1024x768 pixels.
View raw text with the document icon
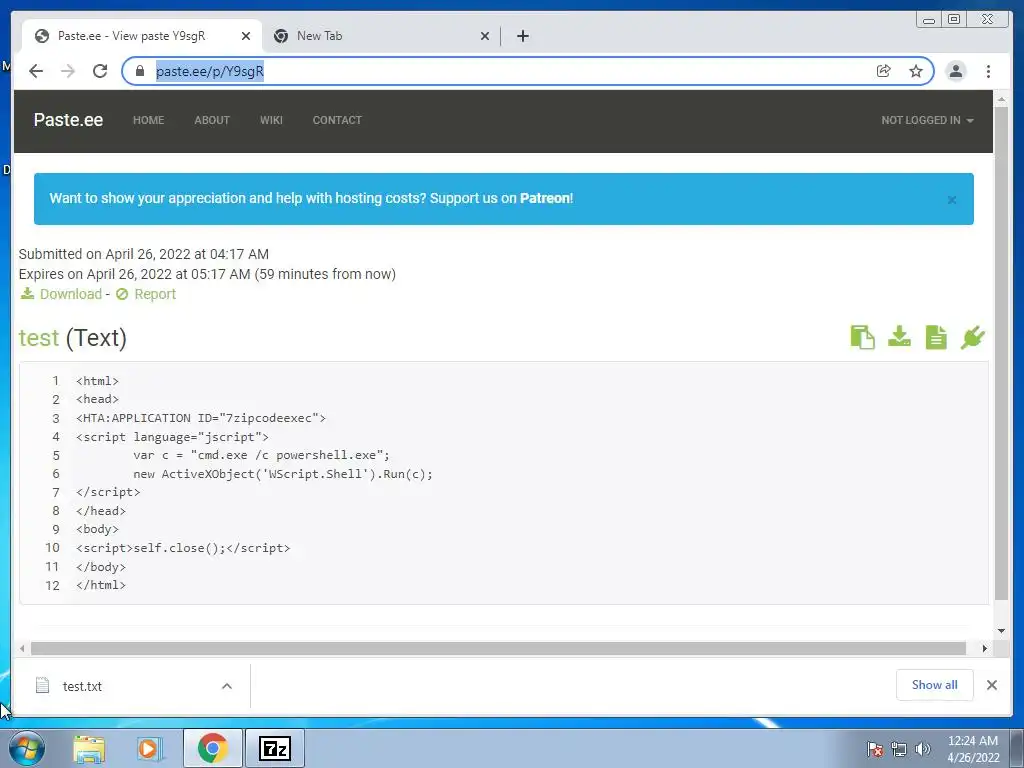pyautogui.click(x=936, y=338)
